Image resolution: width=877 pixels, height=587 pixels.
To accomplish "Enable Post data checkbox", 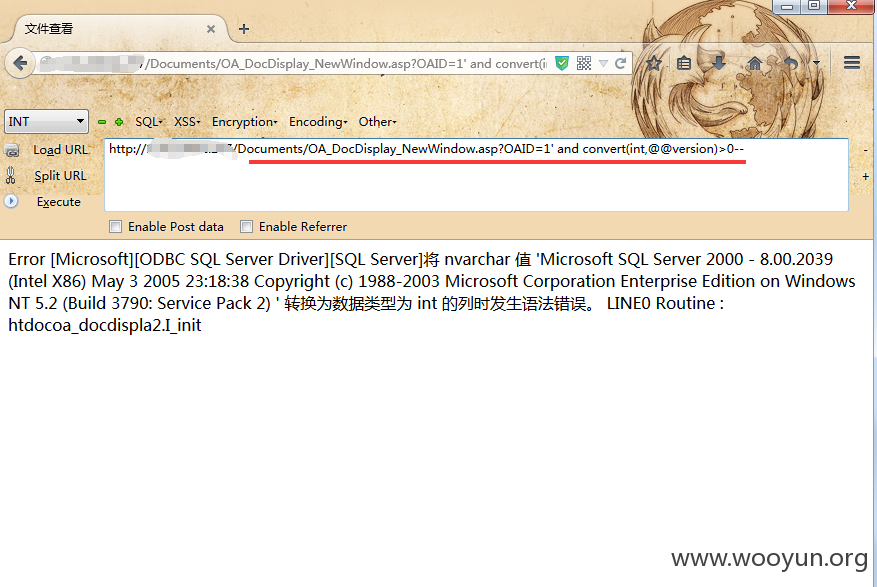I will pyautogui.click(x=116, y=226).
